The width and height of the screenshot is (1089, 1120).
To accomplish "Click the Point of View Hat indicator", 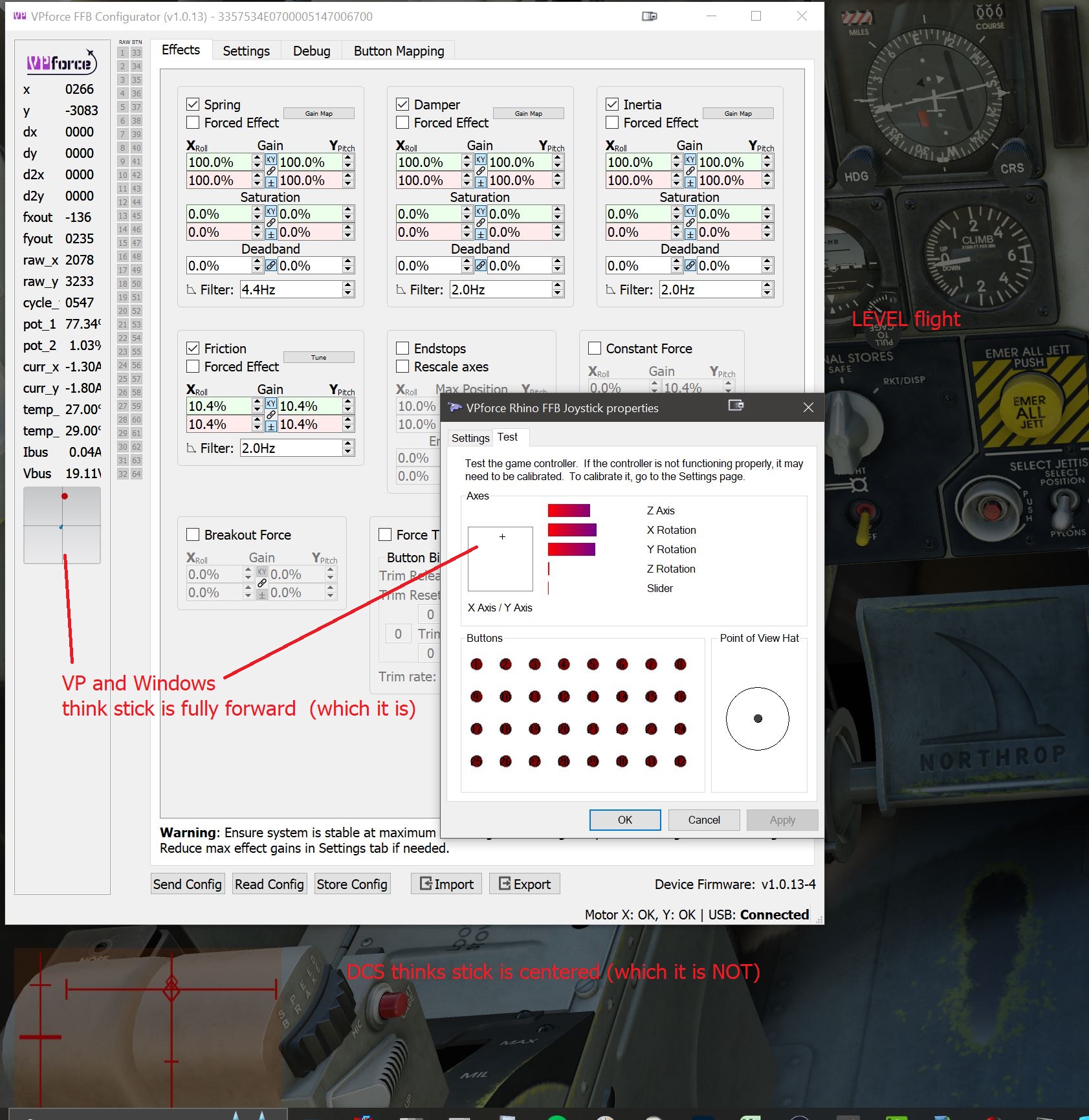I will [758, 718].
